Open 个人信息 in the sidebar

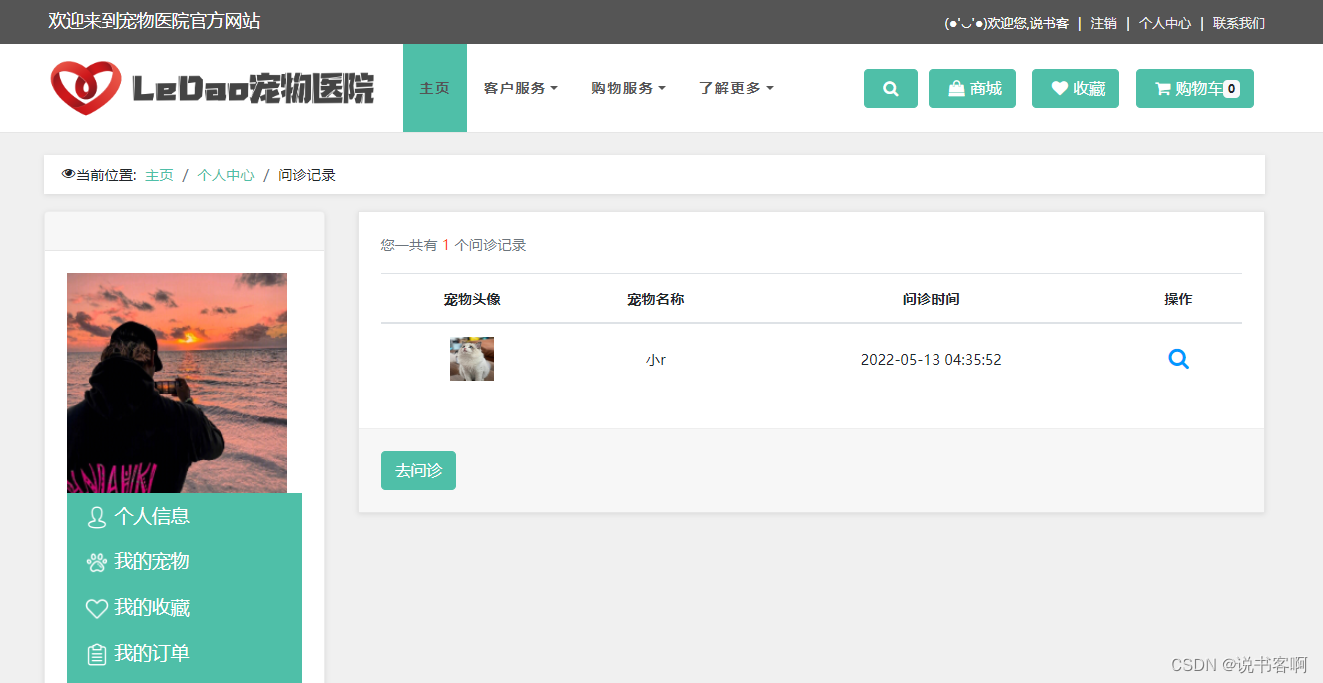(x=138, y=517)
